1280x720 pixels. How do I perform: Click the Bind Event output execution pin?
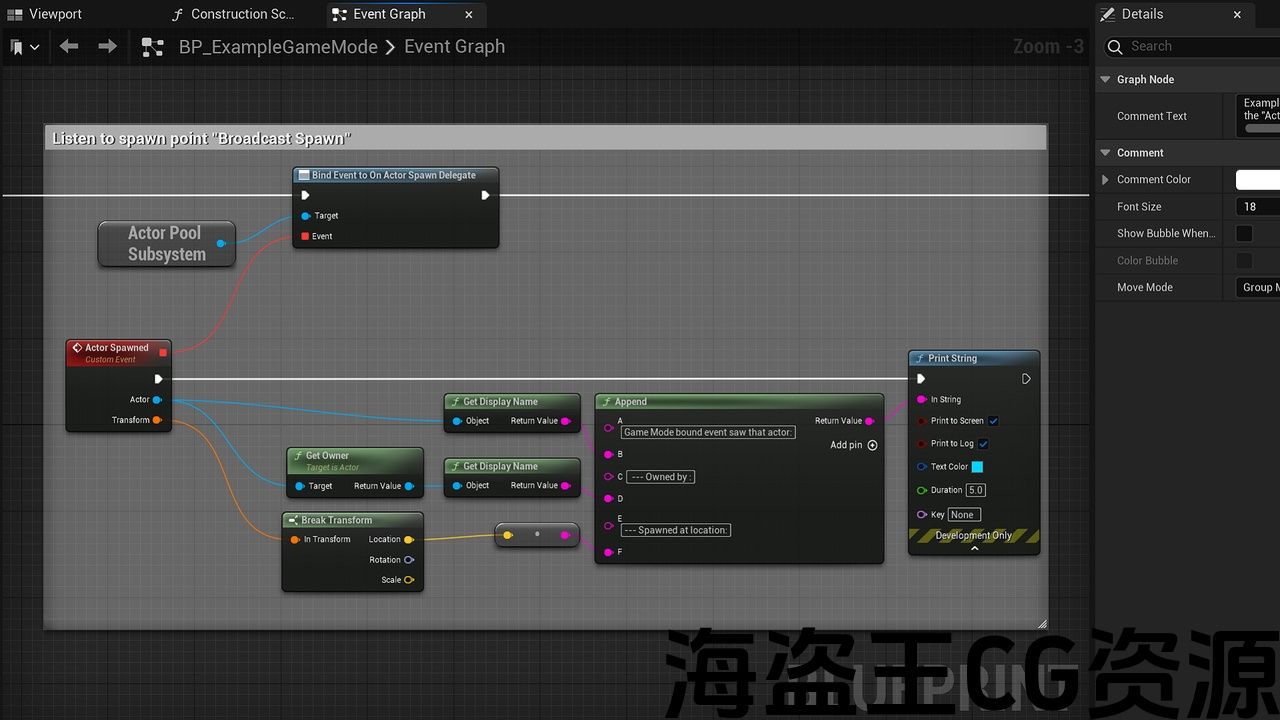click(x=485, y=195)
